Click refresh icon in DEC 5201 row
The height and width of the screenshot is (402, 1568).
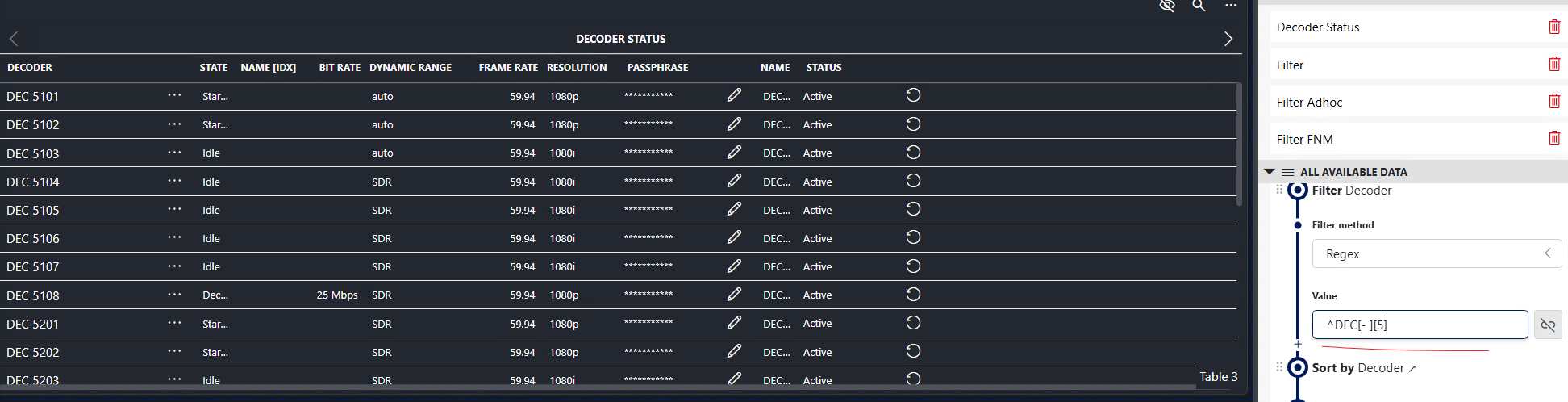913,323
